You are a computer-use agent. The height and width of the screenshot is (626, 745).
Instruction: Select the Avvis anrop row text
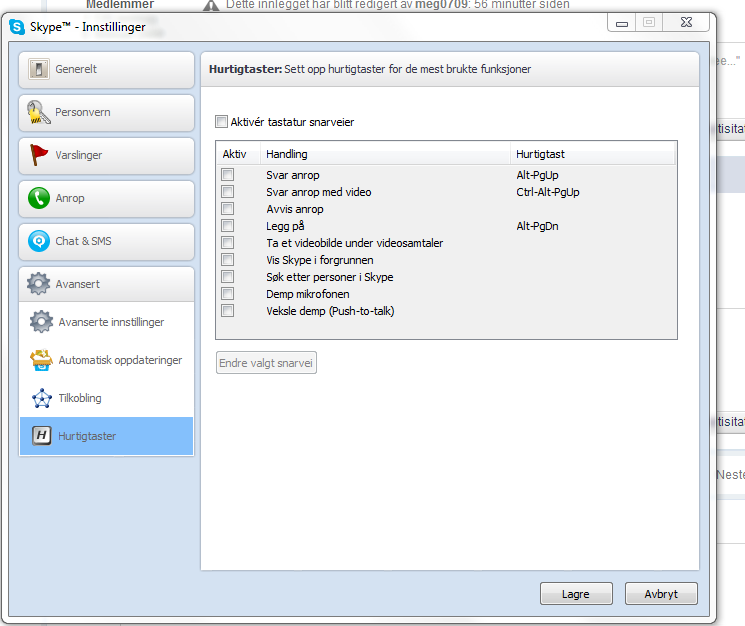click(295, 209)
